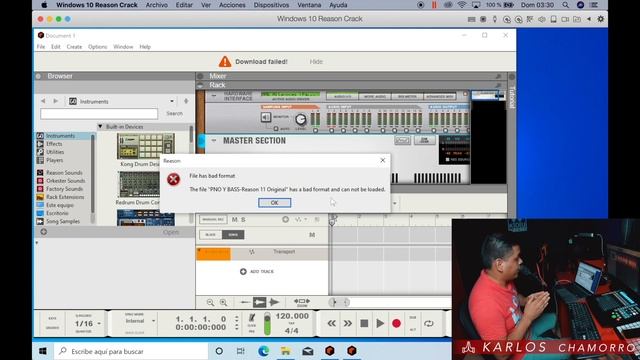Toggle the sampling input Monitor button
This screenshot has height=360, width=640.
click(x=266, y=117)
